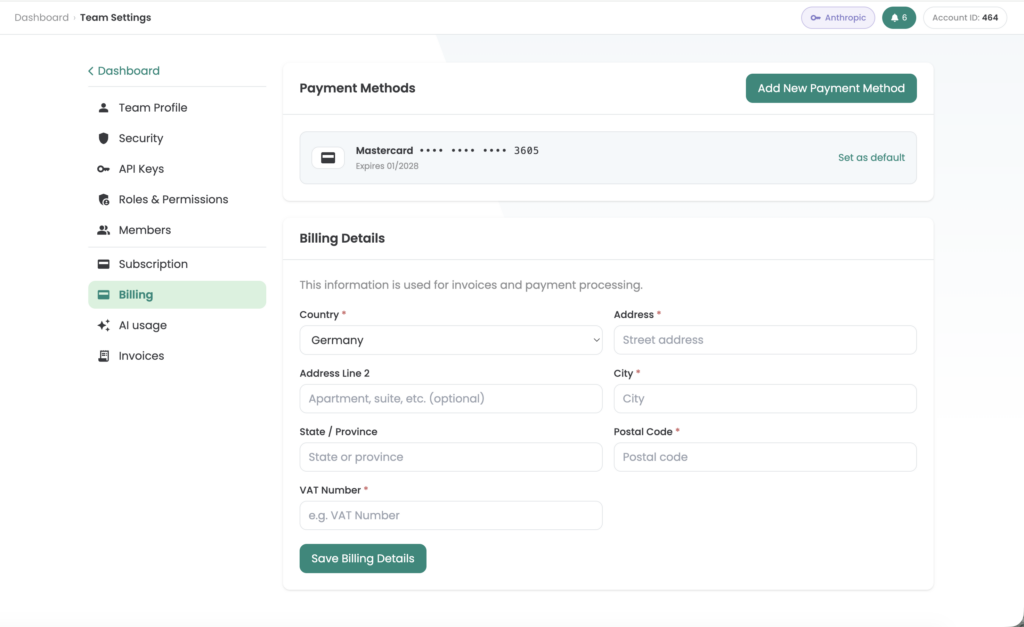Screen dimensions: 1024x627
Task: Go to API Keys section
Action: (177, 169)
